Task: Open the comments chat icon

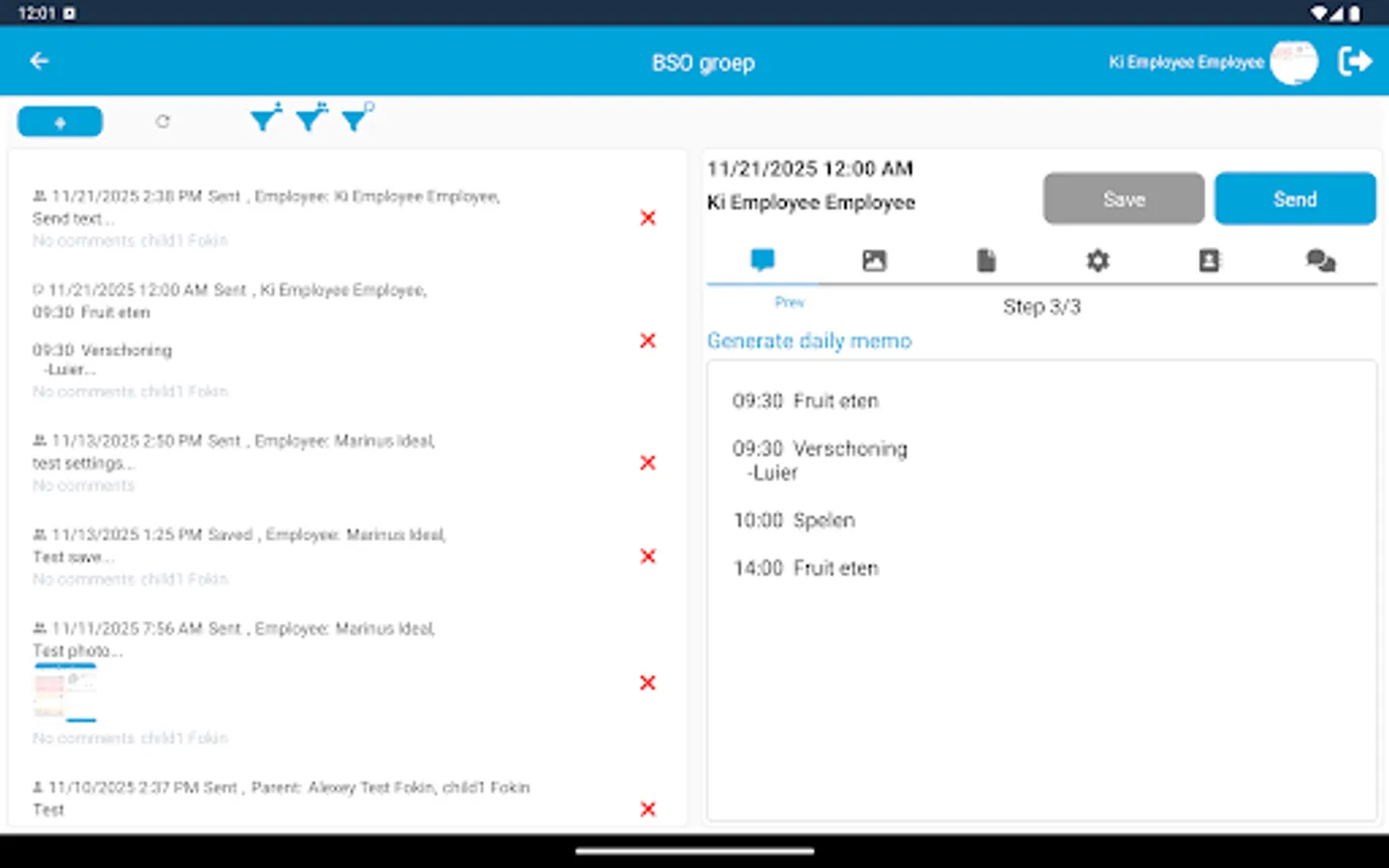Action: click(1321, 259)
